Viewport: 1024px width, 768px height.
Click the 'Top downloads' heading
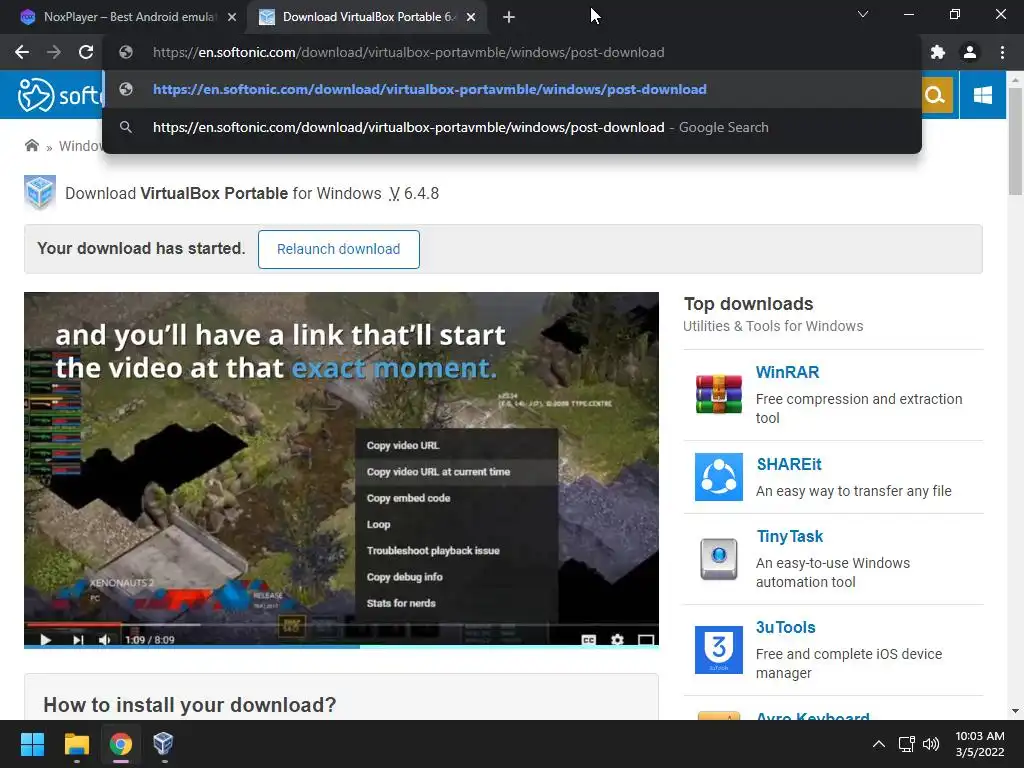click(748, 304)
